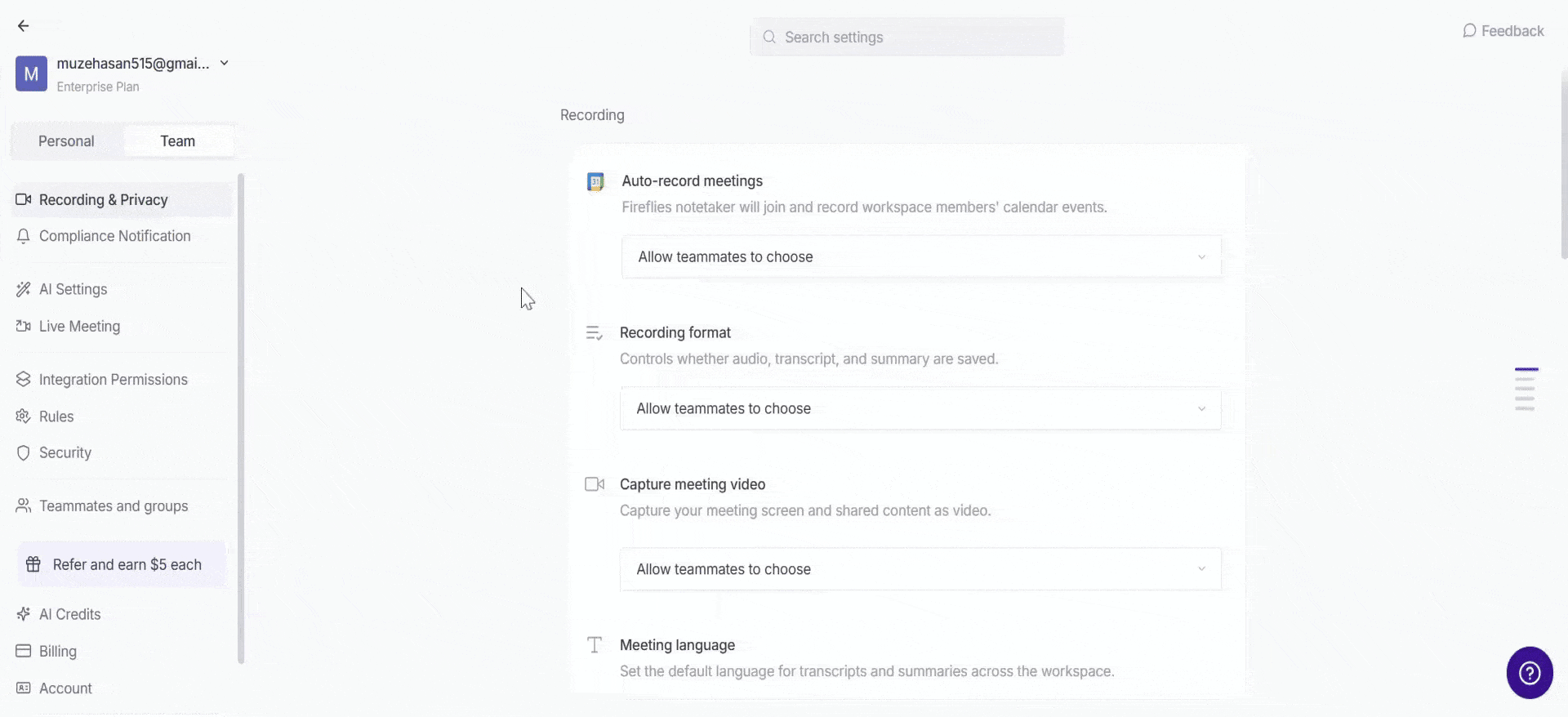Click the Integration Permissions layers icon
1568x717 pixels.
(24, 380)
